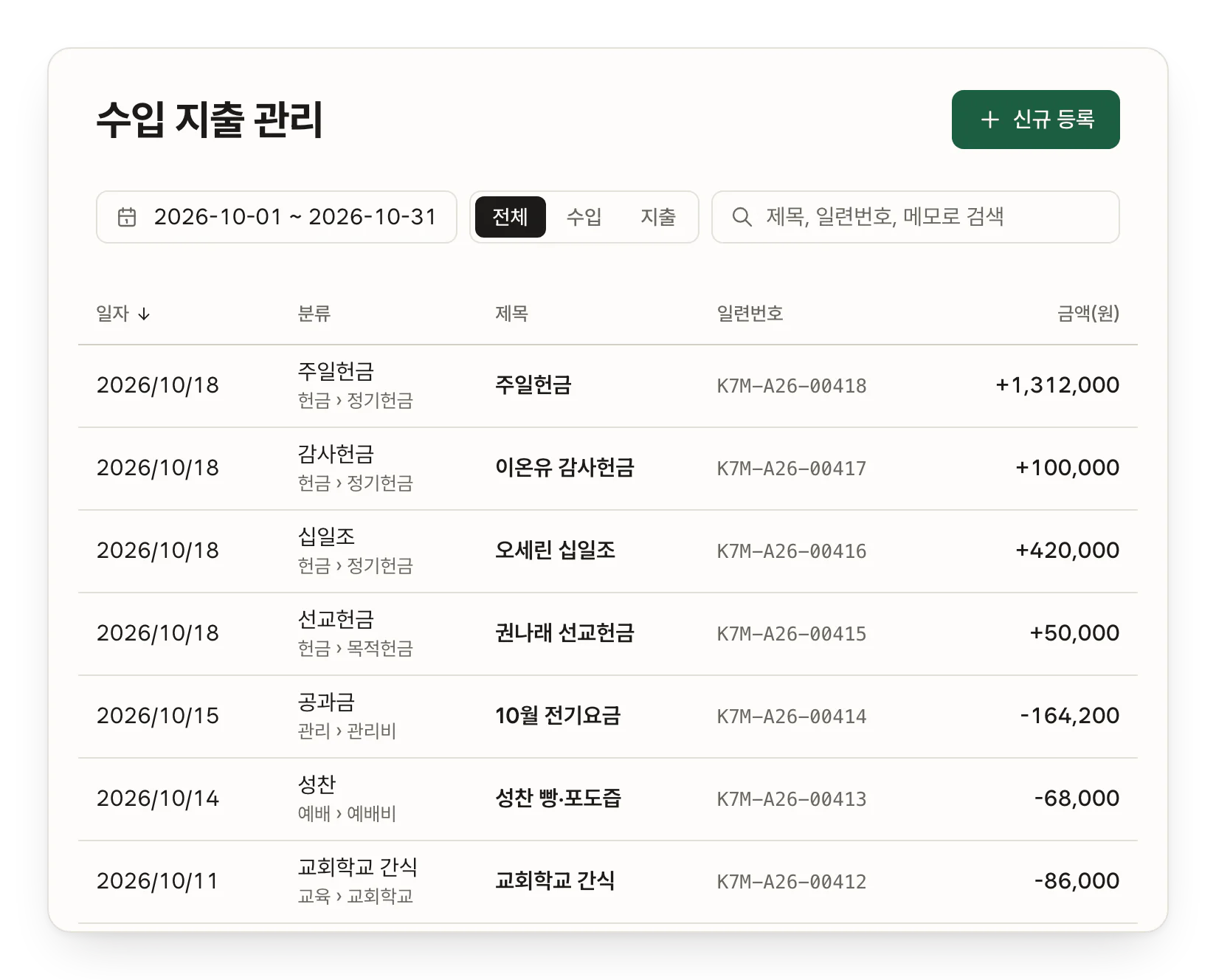Click the 신규 등록 button
This screenshot has width=1216, height=980.
[x=1035, y=120]
